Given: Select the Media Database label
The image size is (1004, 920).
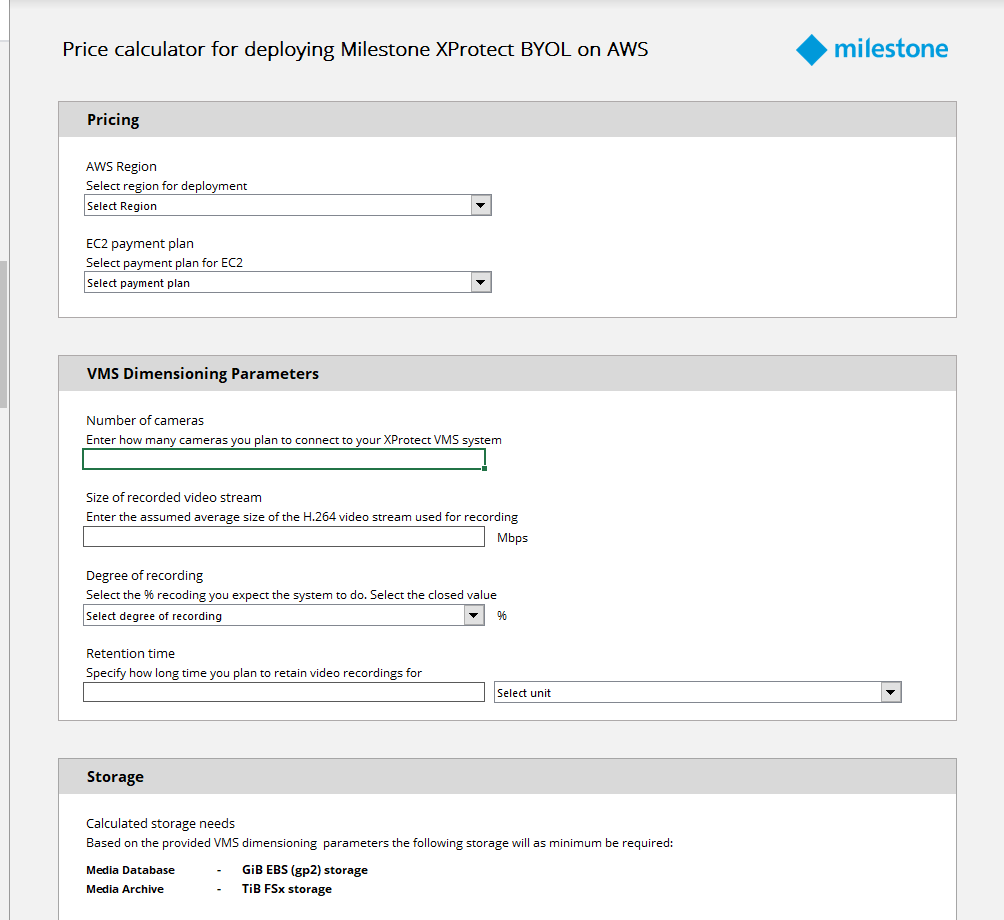Looking at the screenshot, I should [x=130, y=870].
